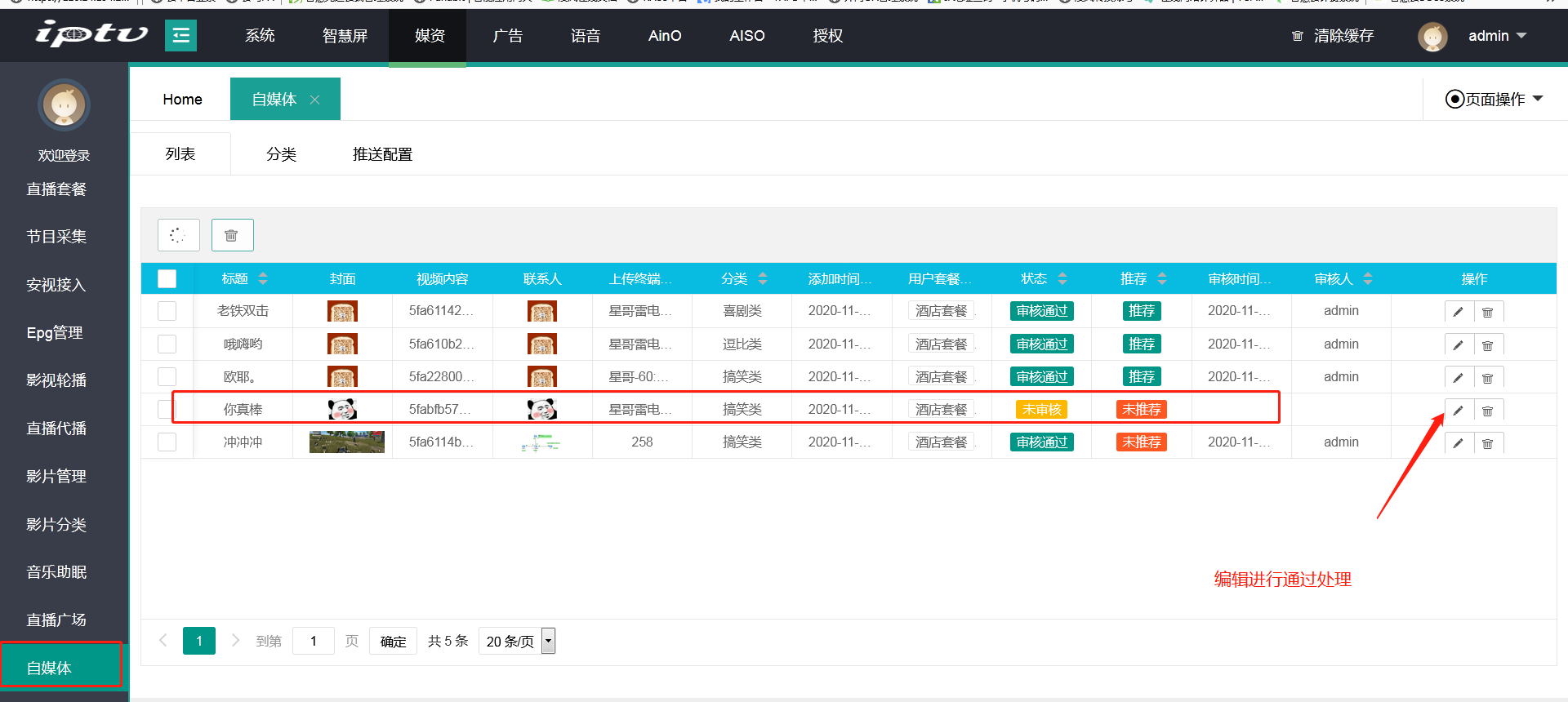Open the admin user dropdown menu

1497,36
